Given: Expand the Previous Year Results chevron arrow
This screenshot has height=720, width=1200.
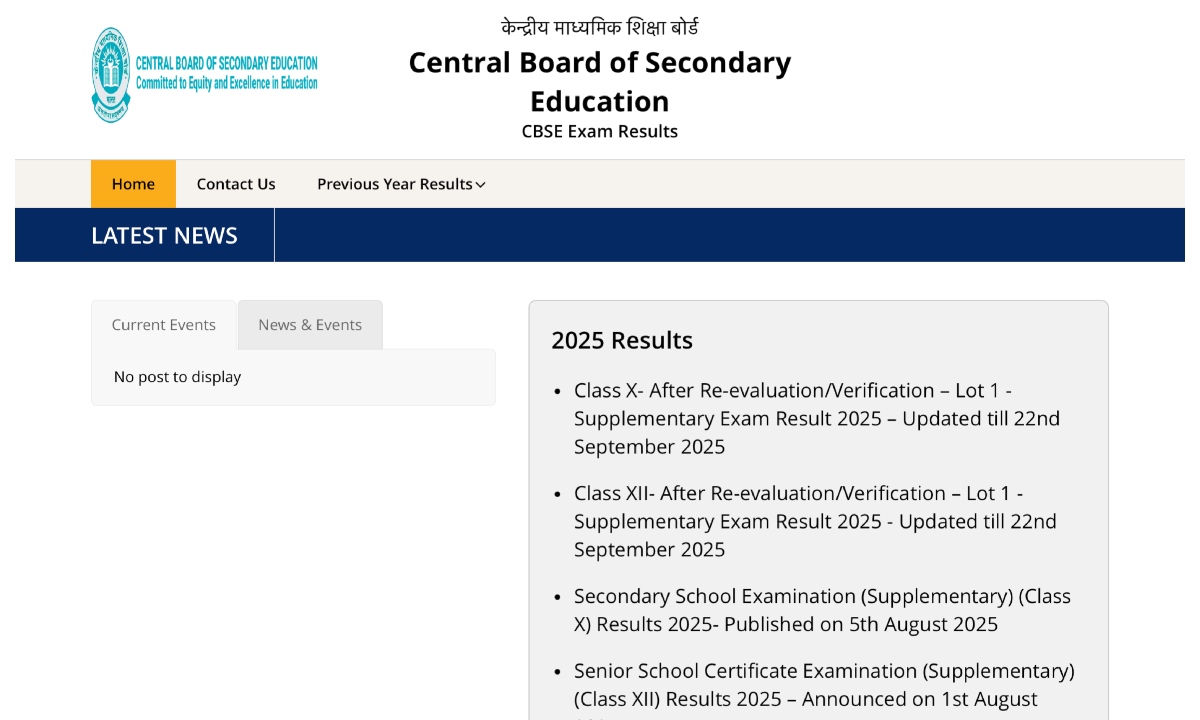Looking at the screenshot, I should 479,184.
